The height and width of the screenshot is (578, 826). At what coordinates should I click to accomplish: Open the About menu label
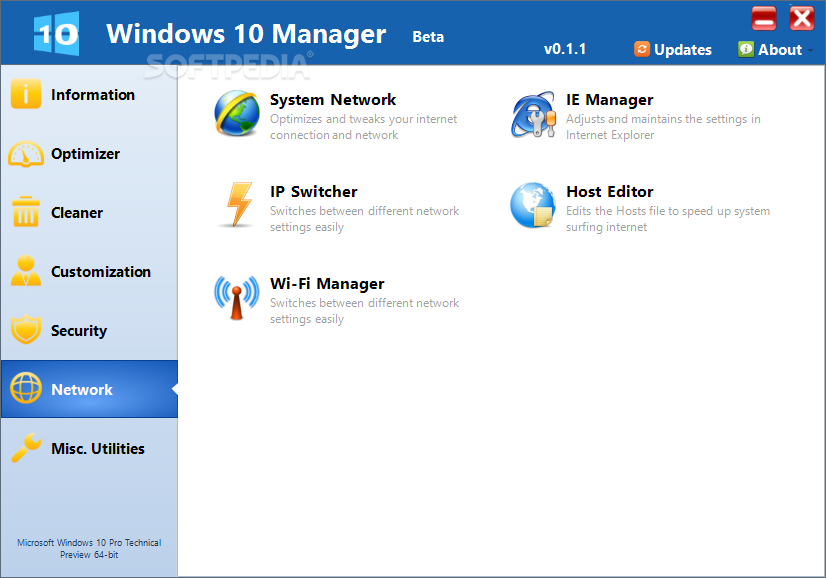coord(780,50)
